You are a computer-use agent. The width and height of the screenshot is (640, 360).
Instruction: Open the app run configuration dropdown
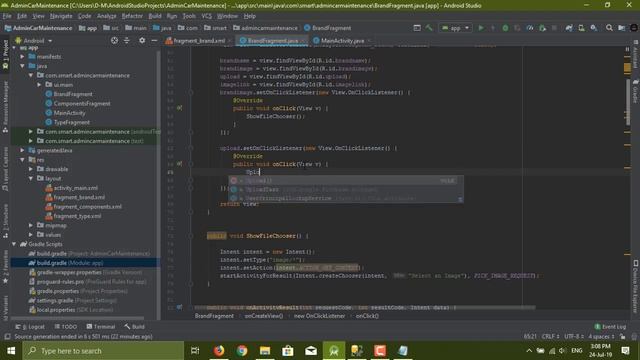tap(456, 28)
